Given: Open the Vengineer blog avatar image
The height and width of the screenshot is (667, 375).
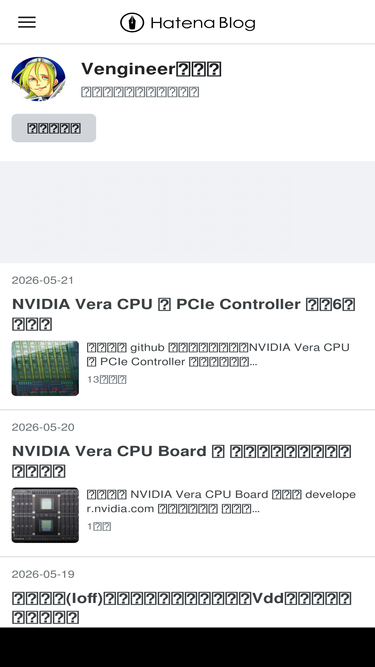Looking at the screenshot, I should (39, 79).
